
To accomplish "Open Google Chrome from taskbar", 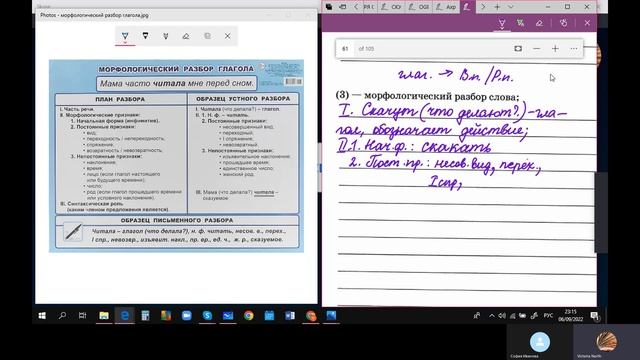I will click(249, 316).
